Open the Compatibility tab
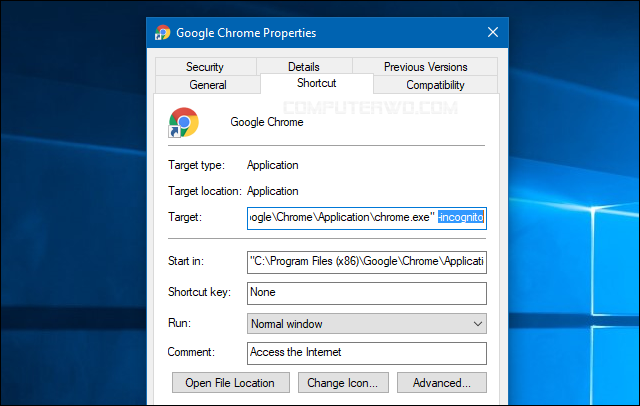The width and height of the screenshot is (640, 406). click(x=435, y=85)
